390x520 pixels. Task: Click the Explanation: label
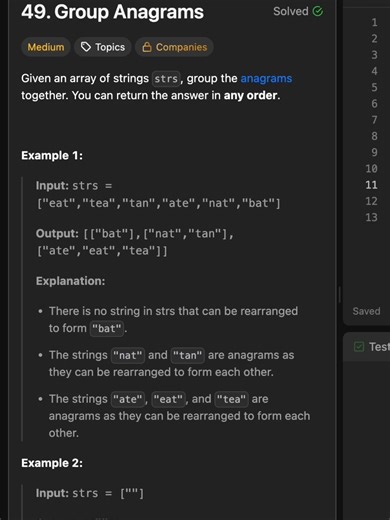pyautogui.click(x=70, y=281)
